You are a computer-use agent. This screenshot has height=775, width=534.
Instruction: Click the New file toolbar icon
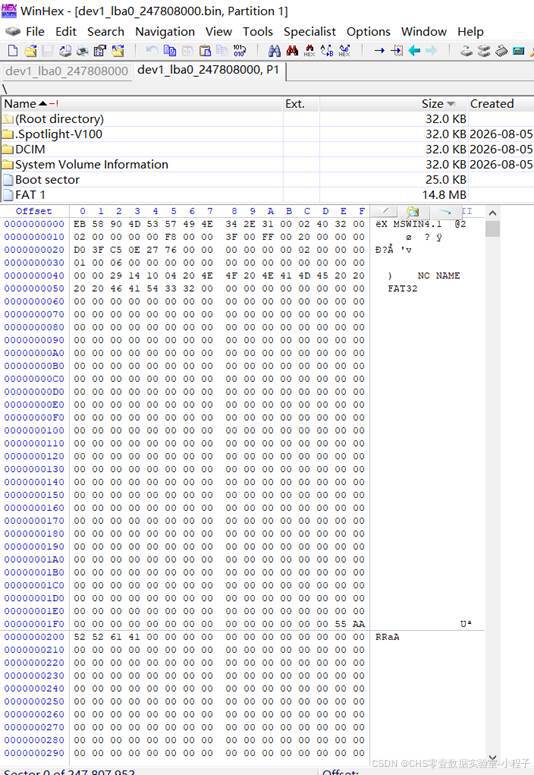click(13, 50)
